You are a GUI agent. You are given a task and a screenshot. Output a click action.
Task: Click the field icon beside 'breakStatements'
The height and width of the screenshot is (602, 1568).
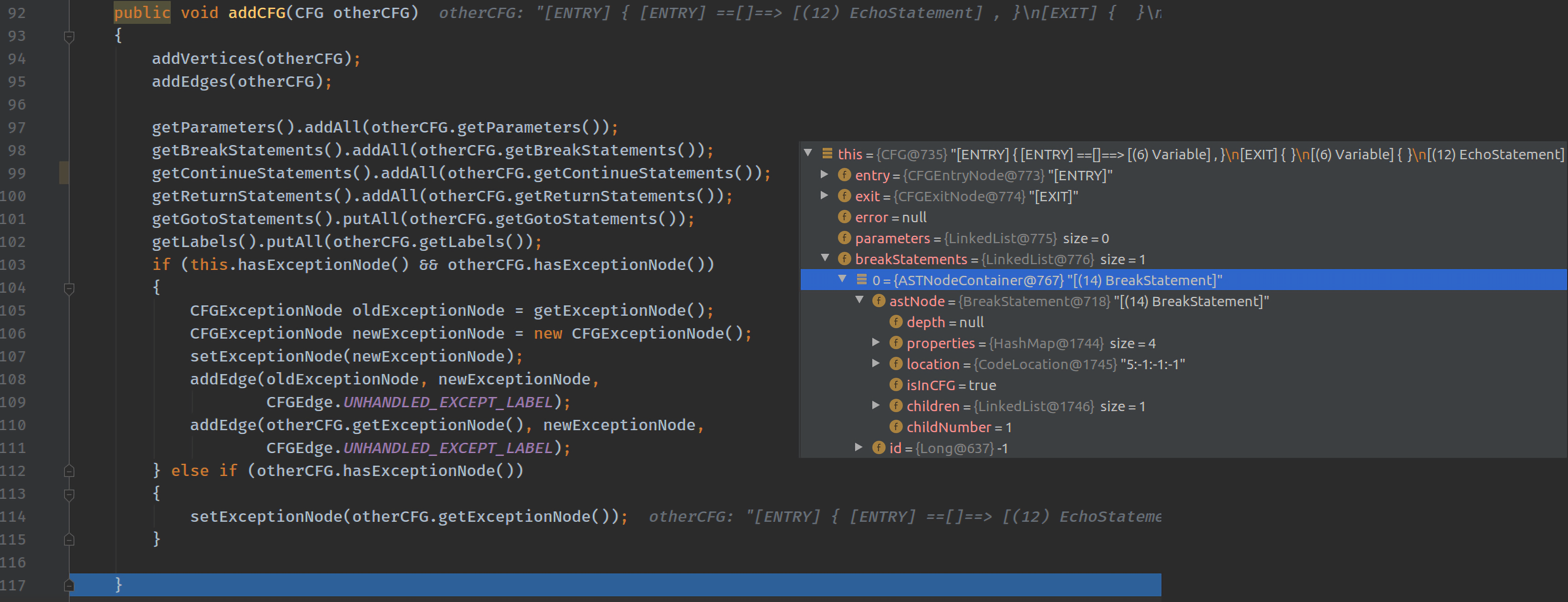pos(844,259)
